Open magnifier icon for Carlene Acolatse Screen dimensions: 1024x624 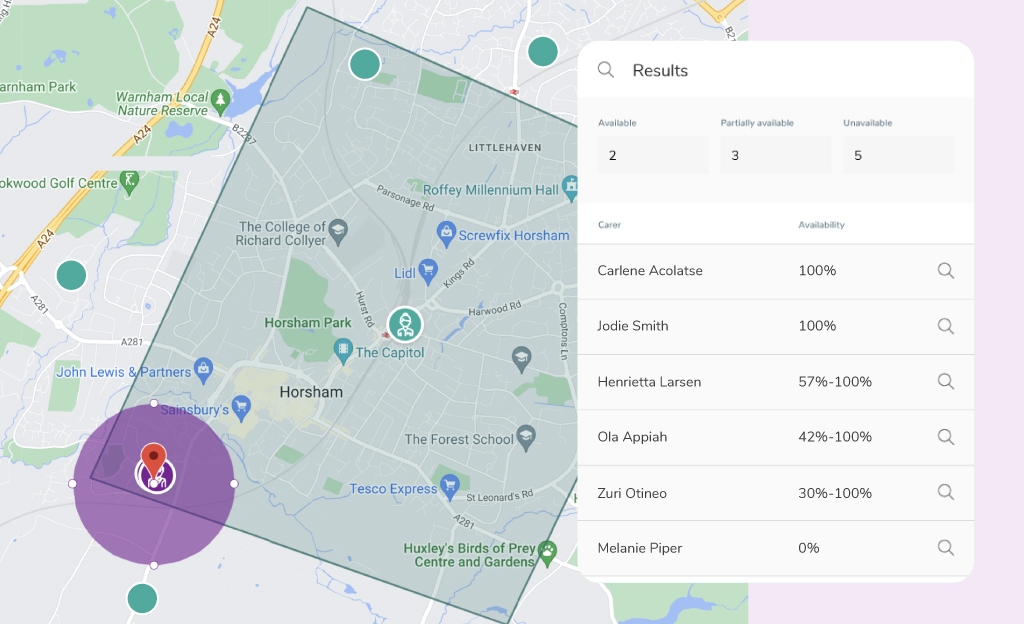coord(945,271)
